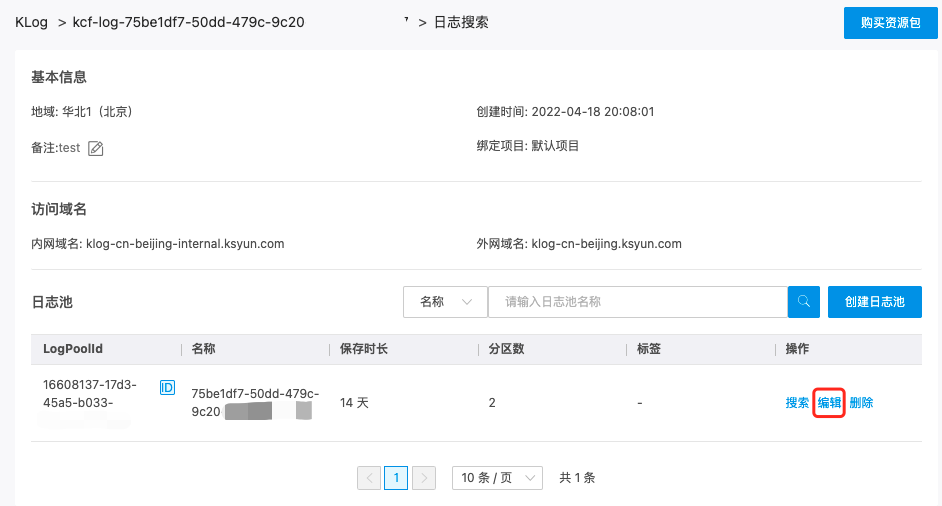The width and height of the screenshot is (942, 506).
Task: Click the magnifier search button
Action: click(x=803, y=302)
